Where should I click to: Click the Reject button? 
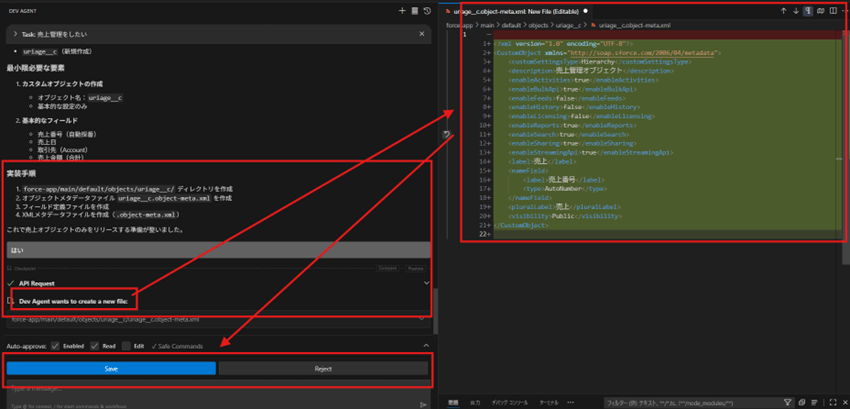pyautogui.click(x=323, y=368)
